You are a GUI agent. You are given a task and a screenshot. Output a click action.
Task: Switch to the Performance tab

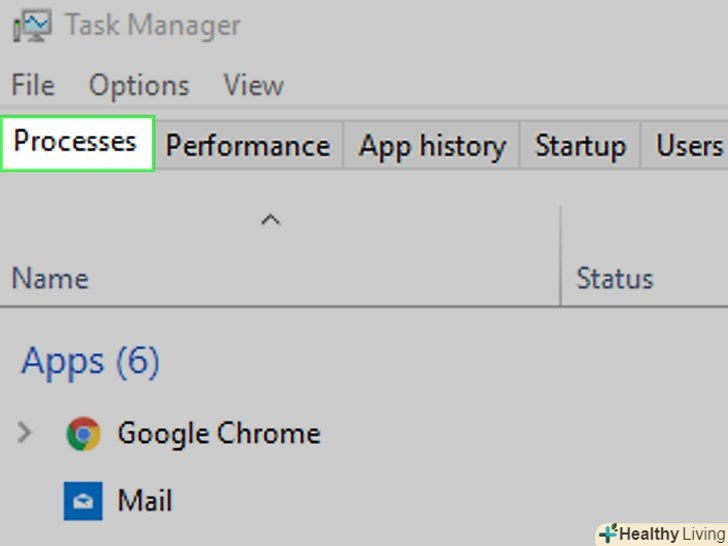247,146
